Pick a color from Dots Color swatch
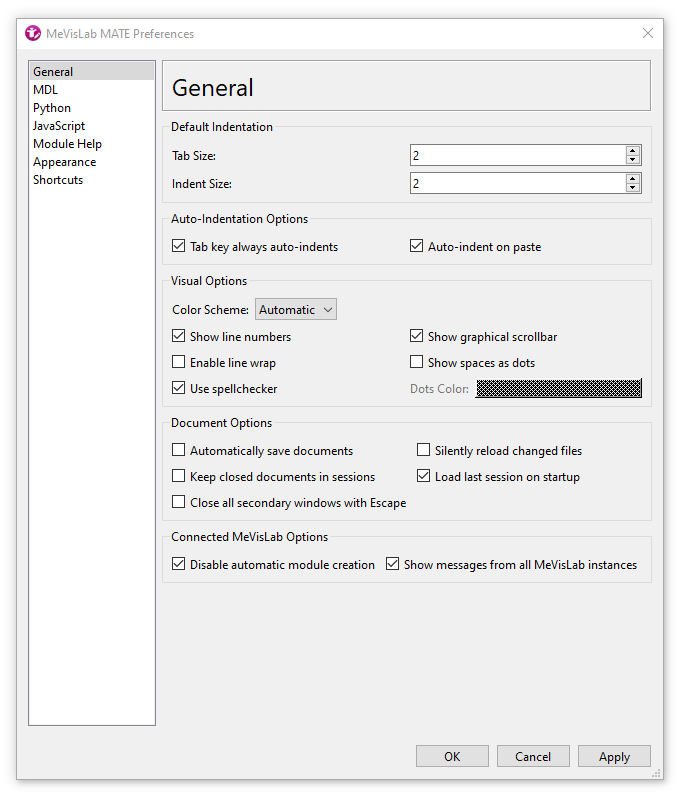The width and height of the screenshot is (690, 803). (558, 389)
